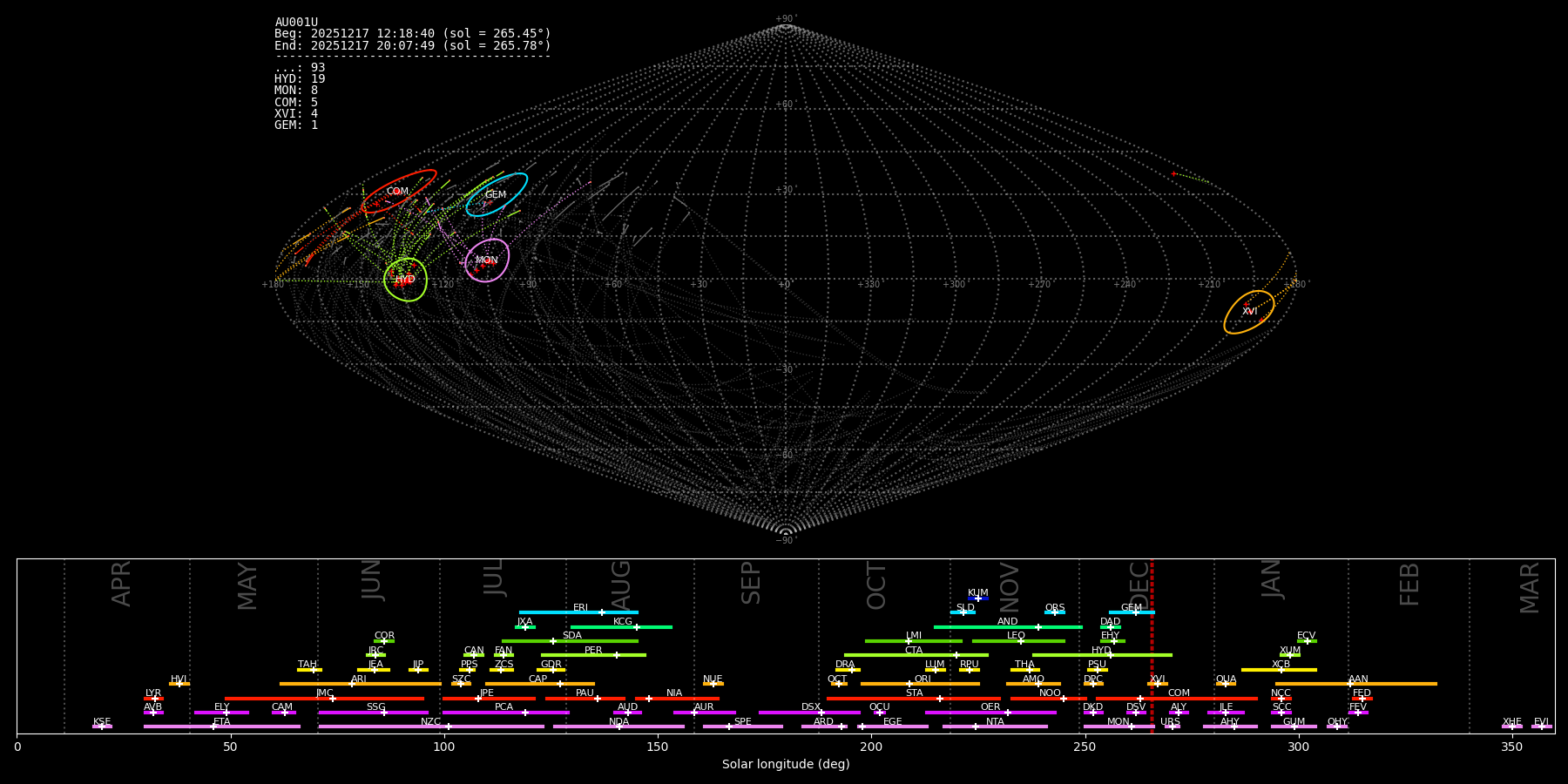Click the AND shower bar in the timeline
Viewport: 1568px width, 784px height.
(x=1008, y=627)
